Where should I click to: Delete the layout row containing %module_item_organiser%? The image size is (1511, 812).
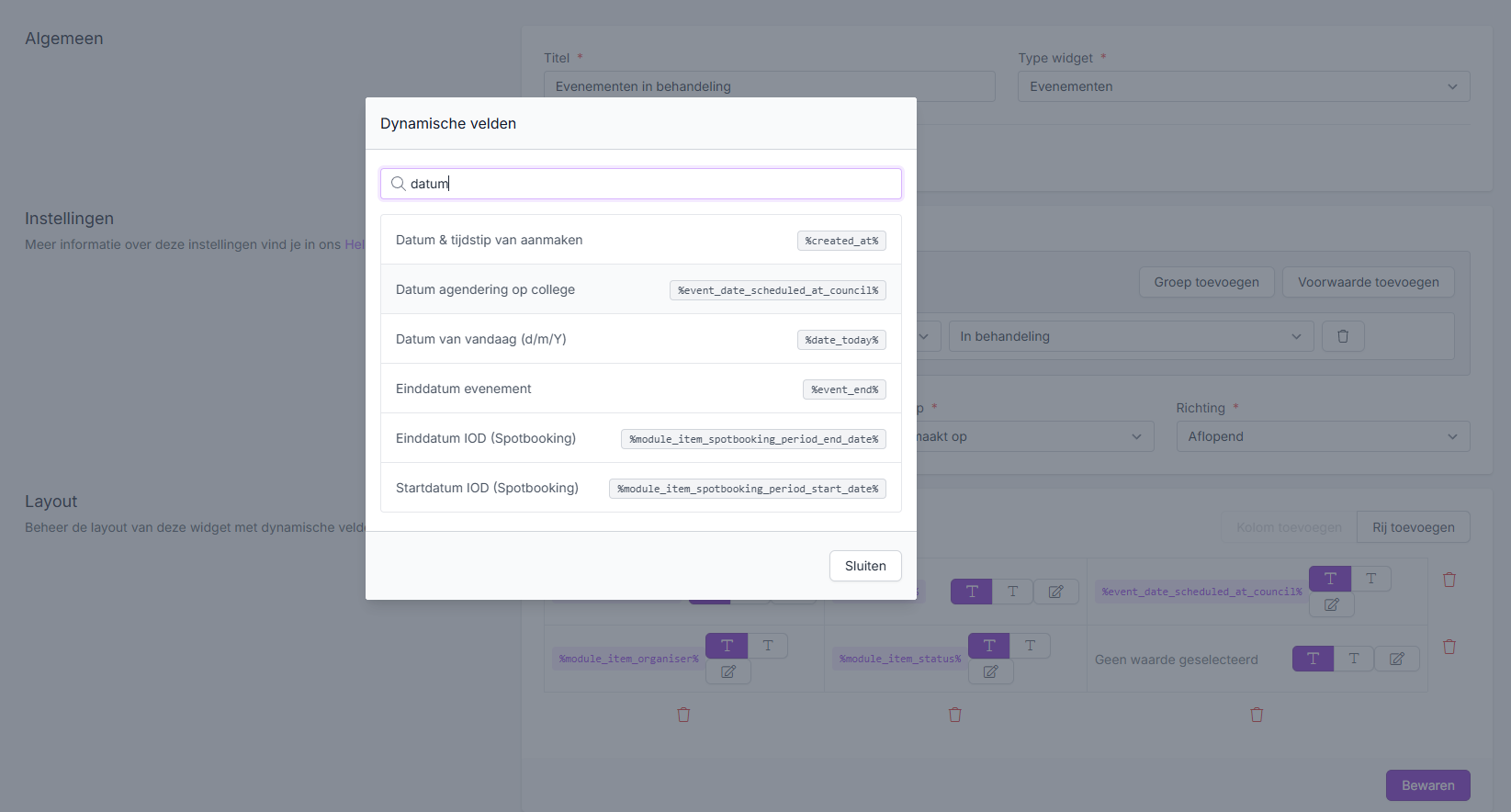point(1449,647)
